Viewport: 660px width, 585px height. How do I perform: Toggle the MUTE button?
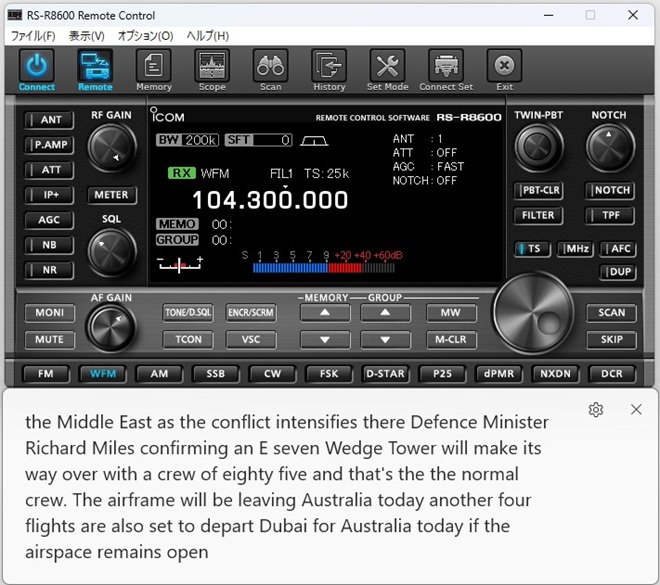pos(50,339)
